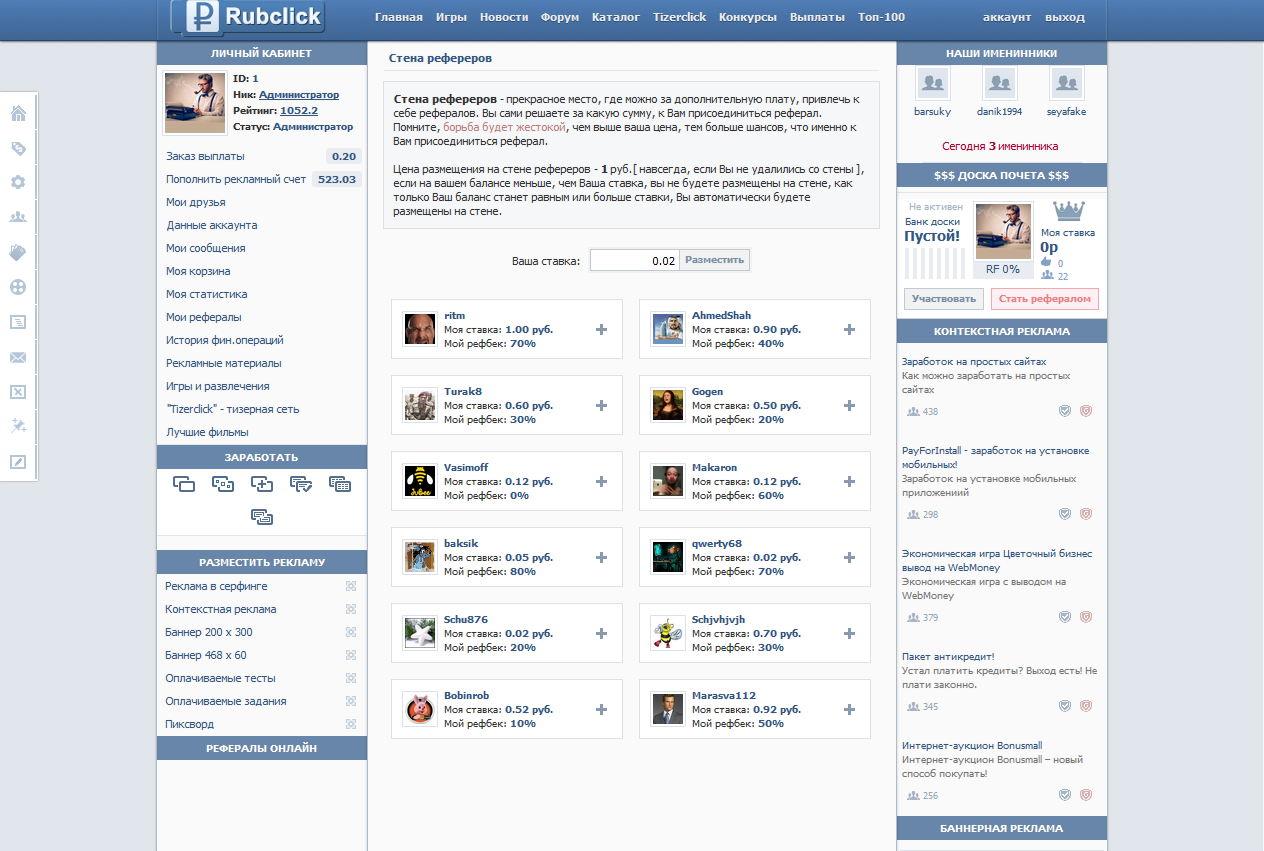The width and height of the screenshot is (1264, 851).
Task: Click the plus icon on Gogen card
Action: 849,405
